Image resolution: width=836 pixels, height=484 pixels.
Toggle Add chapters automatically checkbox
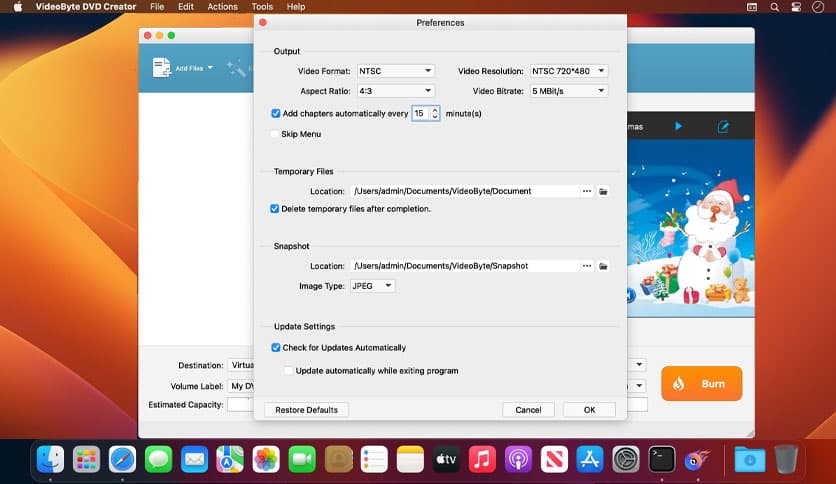276,113
